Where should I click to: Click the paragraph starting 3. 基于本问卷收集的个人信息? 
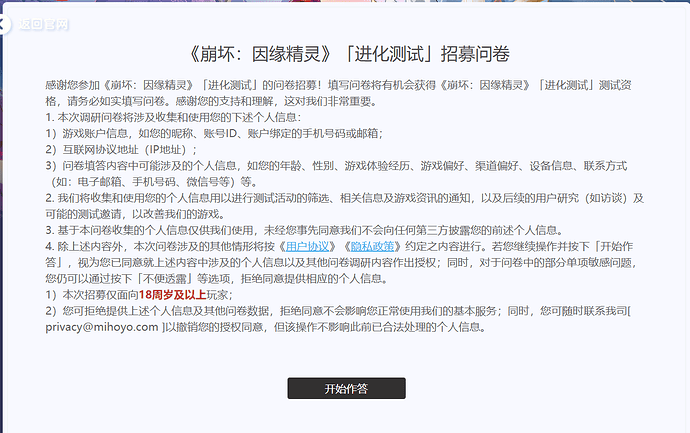[x=305, y=231]
